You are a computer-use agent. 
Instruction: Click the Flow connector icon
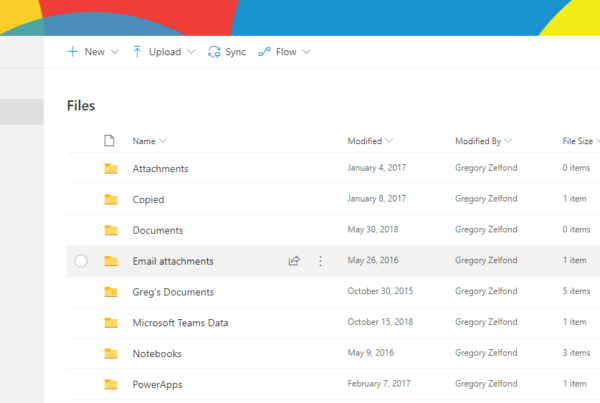point(264,52)
